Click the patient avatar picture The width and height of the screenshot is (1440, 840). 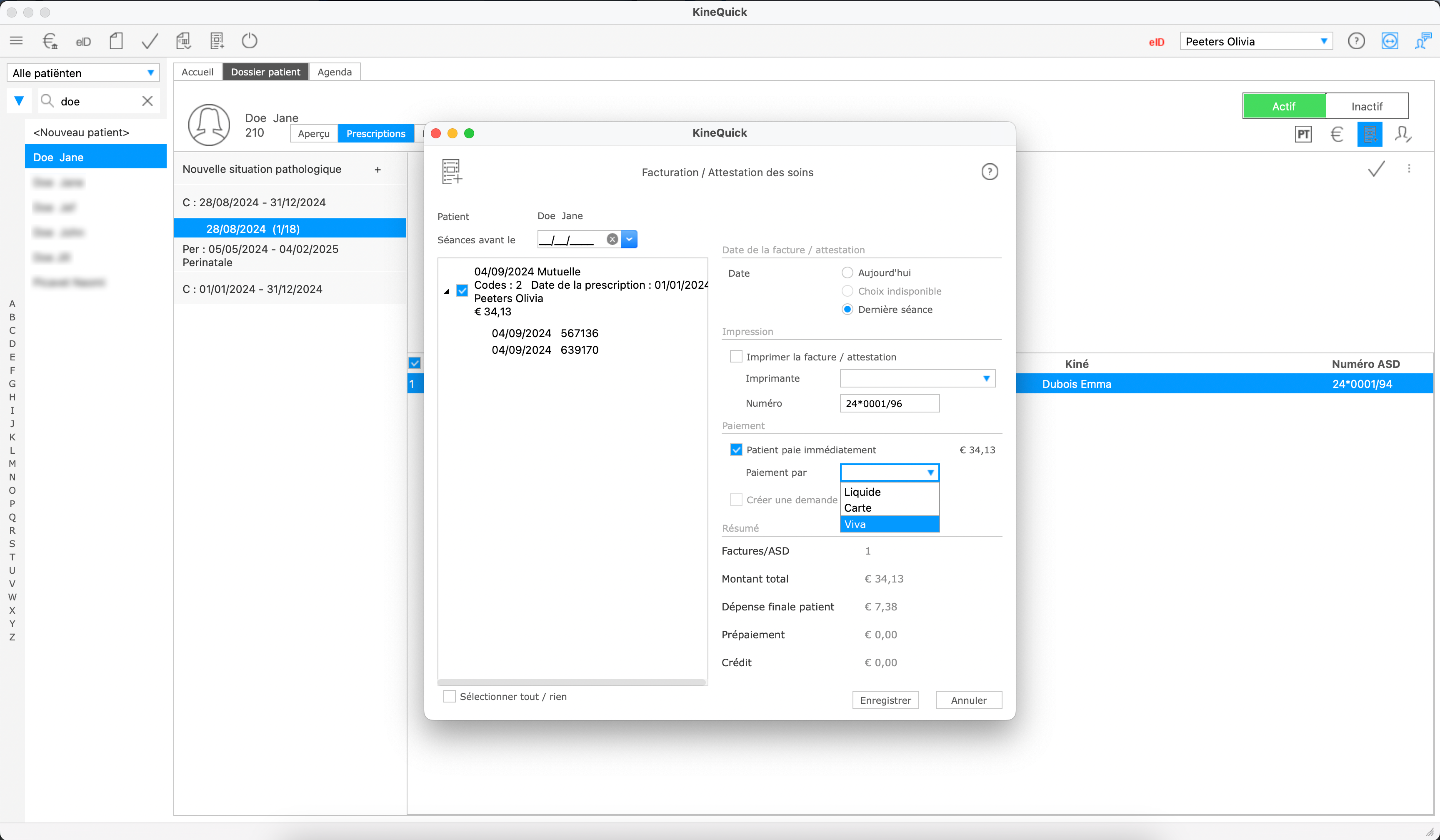tap(209, 125)
